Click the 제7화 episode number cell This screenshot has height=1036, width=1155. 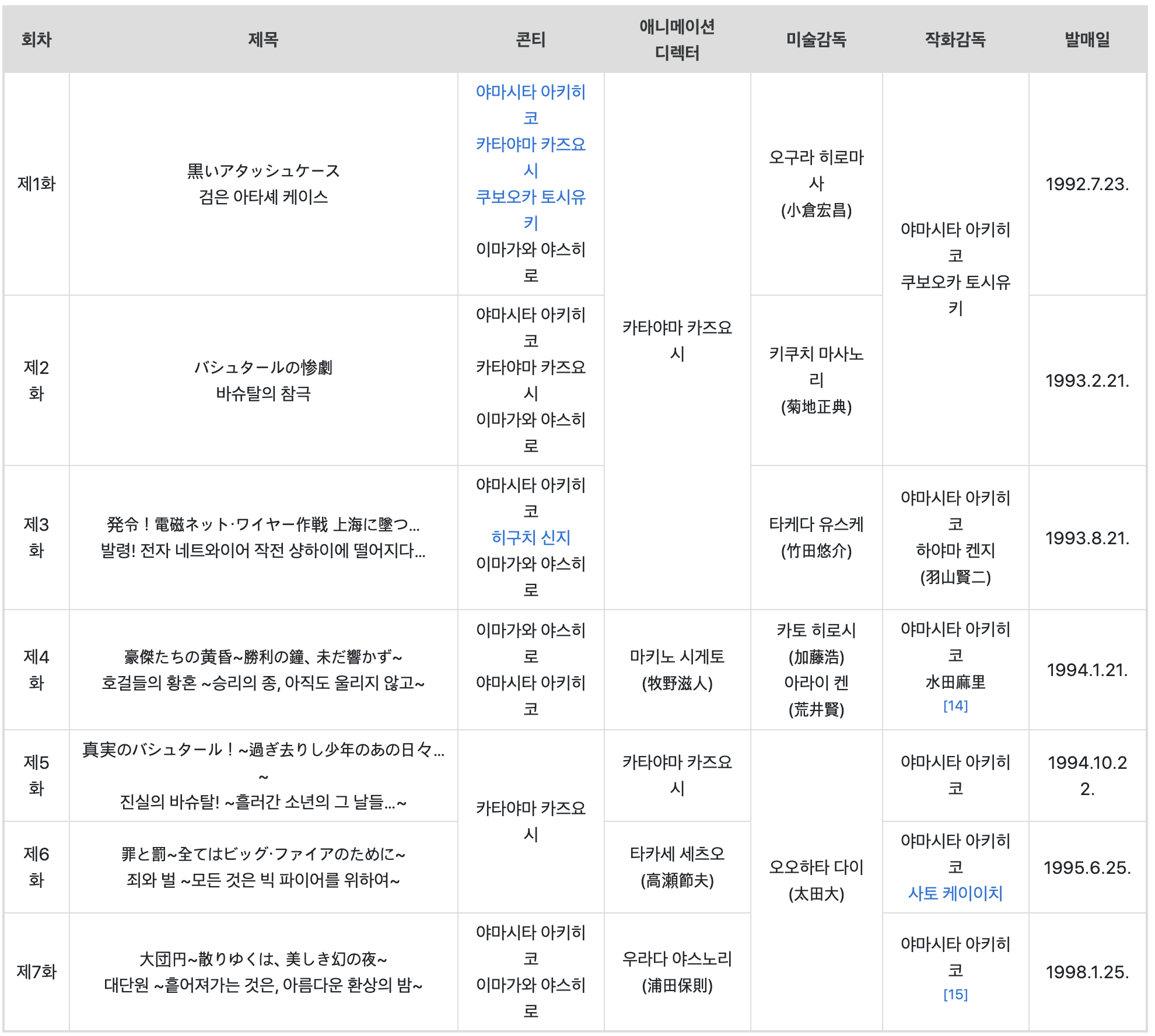(x=36, y=972)
